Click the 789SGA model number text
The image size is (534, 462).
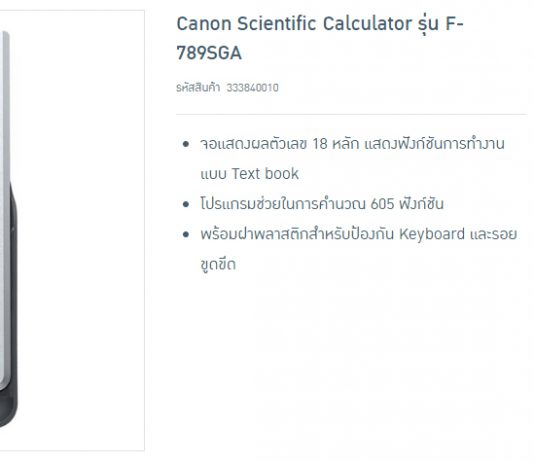pyautogui.click(x=209, y=53)
